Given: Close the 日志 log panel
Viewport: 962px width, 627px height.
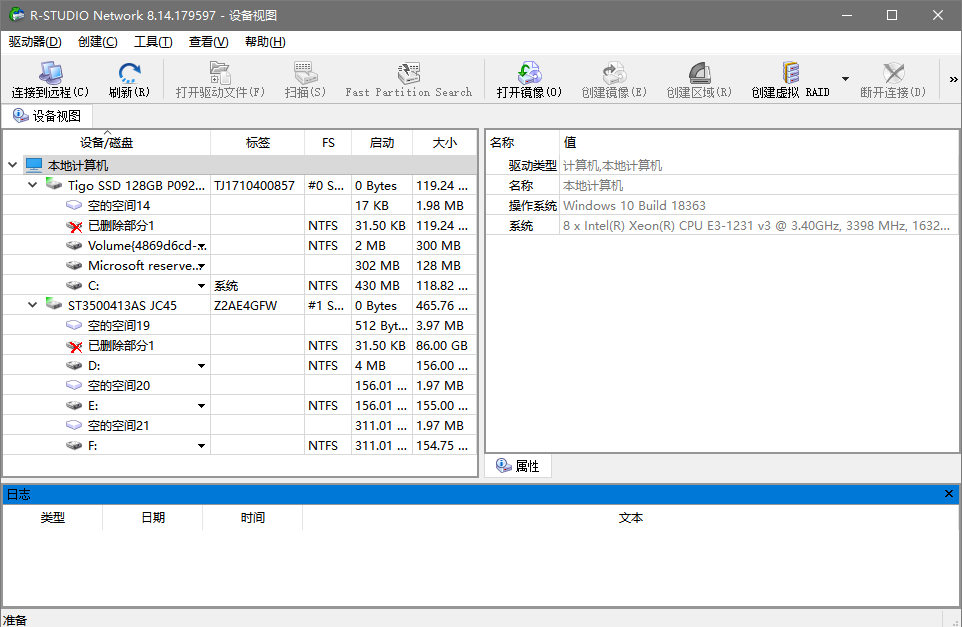Looking at the screenshot, I should 949,493.
